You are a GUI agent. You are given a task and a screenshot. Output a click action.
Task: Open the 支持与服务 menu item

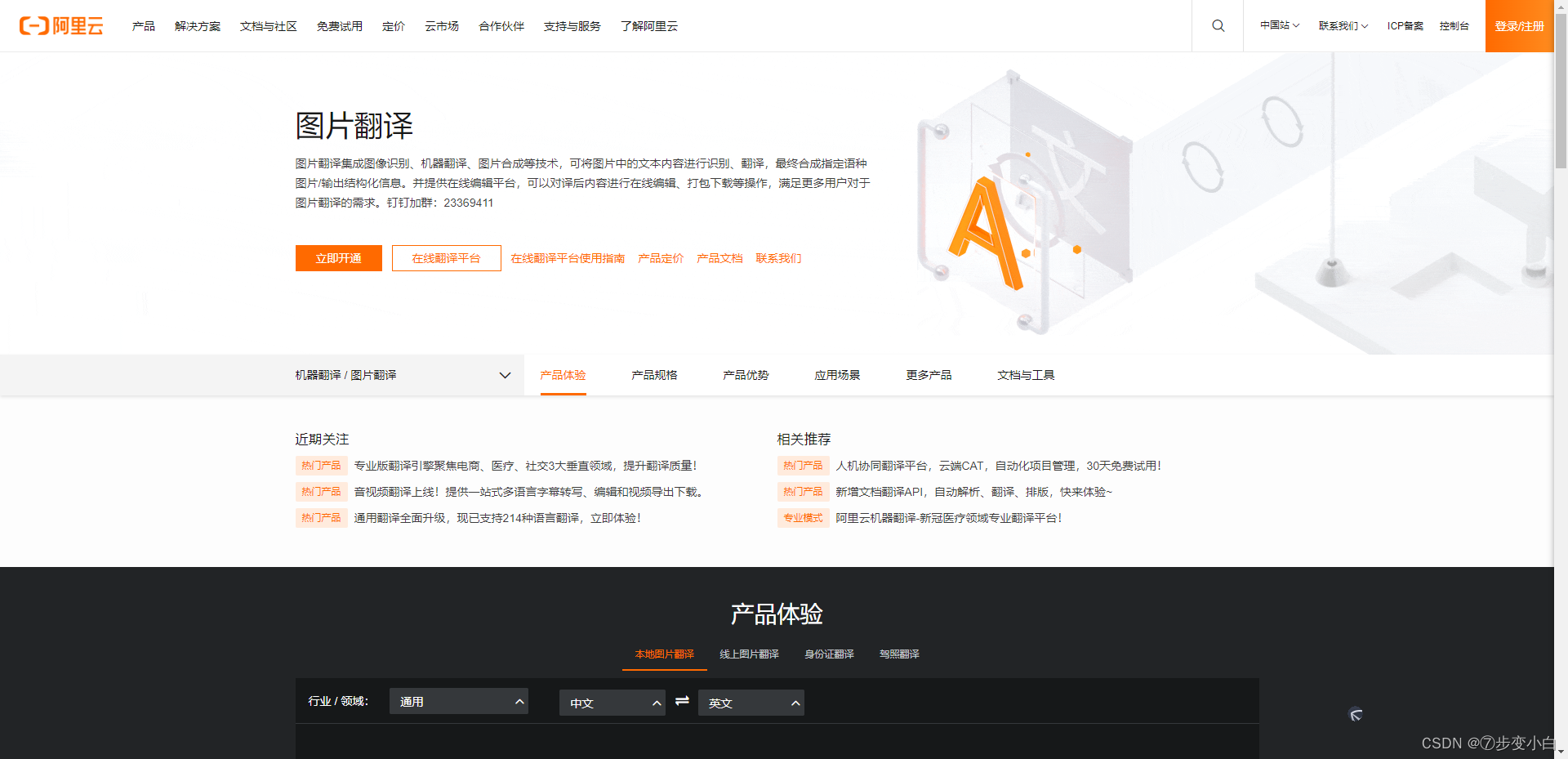pos(572,26)
